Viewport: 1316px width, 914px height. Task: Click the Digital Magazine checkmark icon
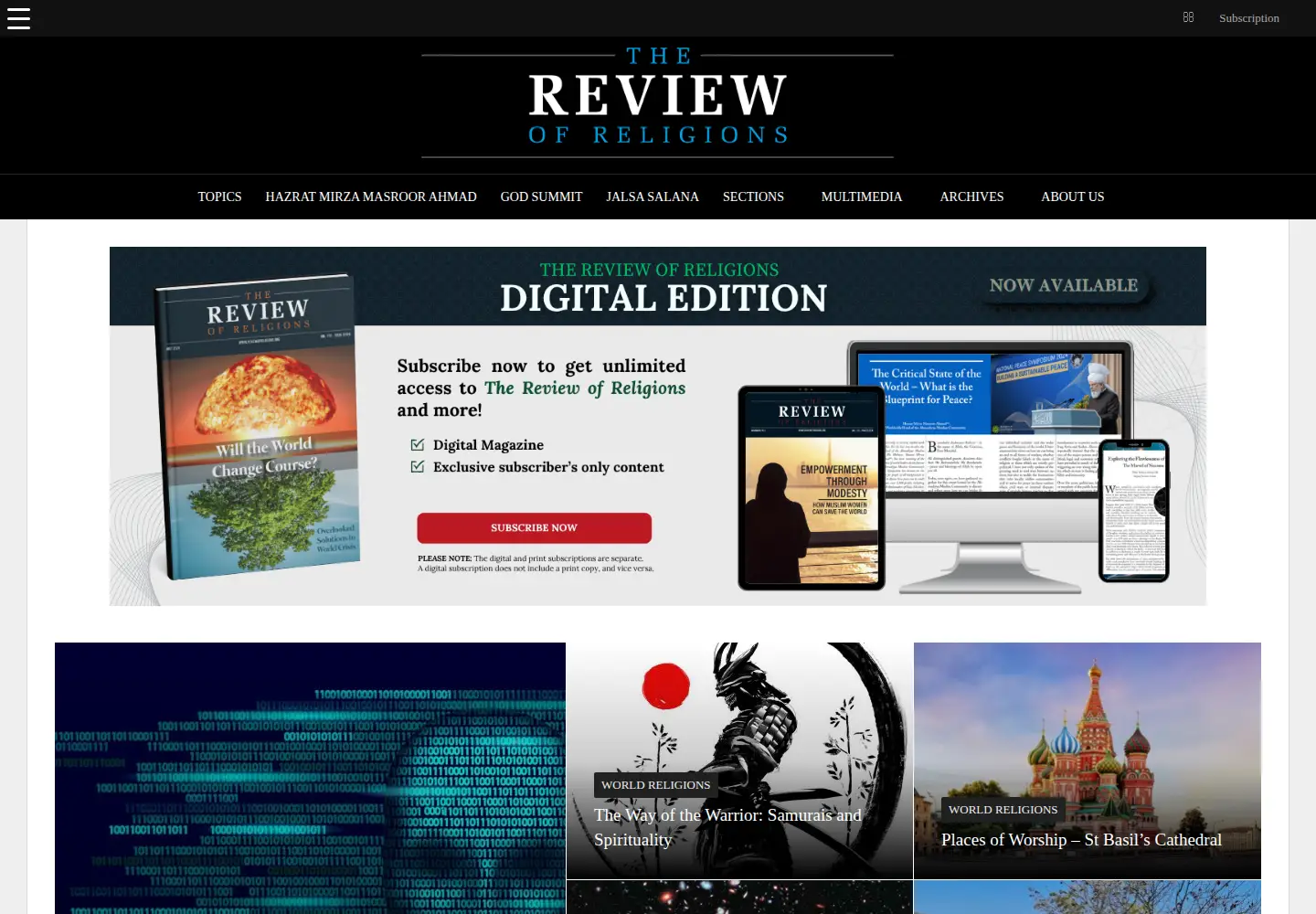(418, 445)
